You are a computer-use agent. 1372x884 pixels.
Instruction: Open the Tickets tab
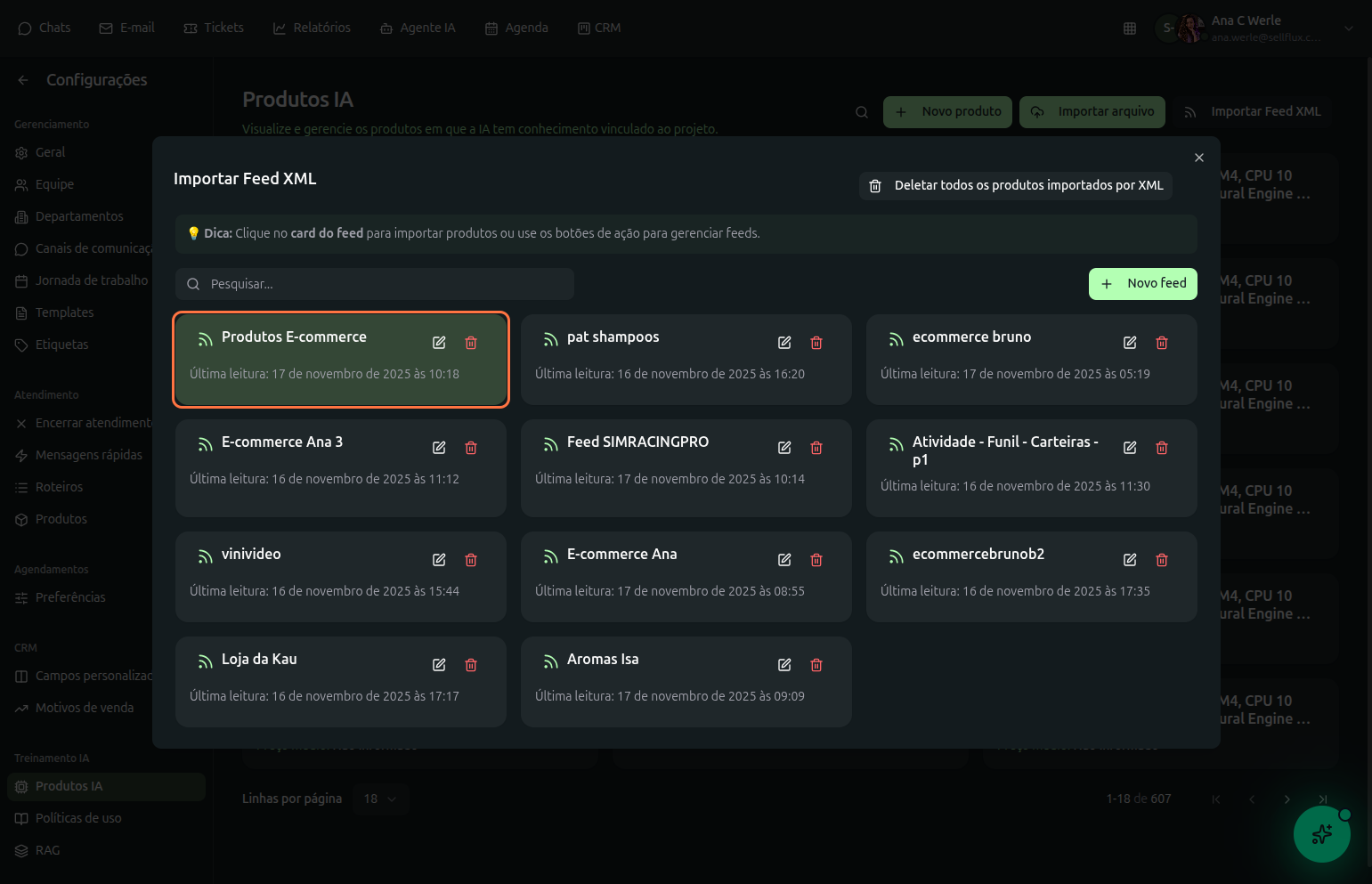(214, 28)
